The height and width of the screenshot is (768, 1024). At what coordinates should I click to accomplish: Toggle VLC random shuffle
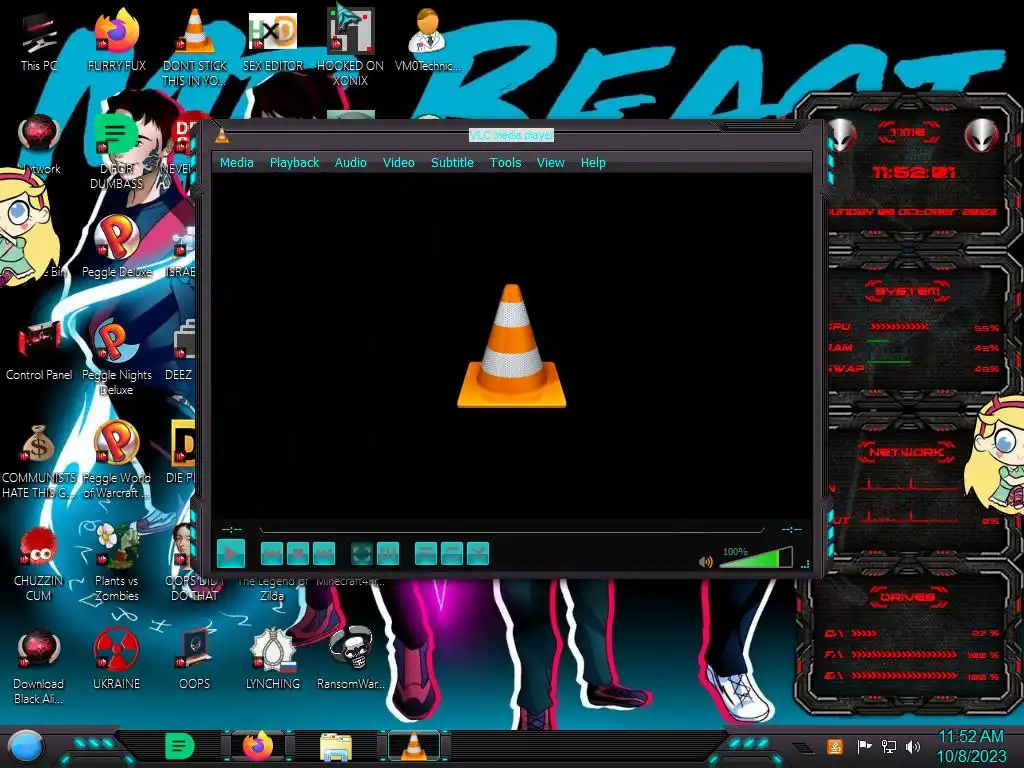tap(478, 554)
